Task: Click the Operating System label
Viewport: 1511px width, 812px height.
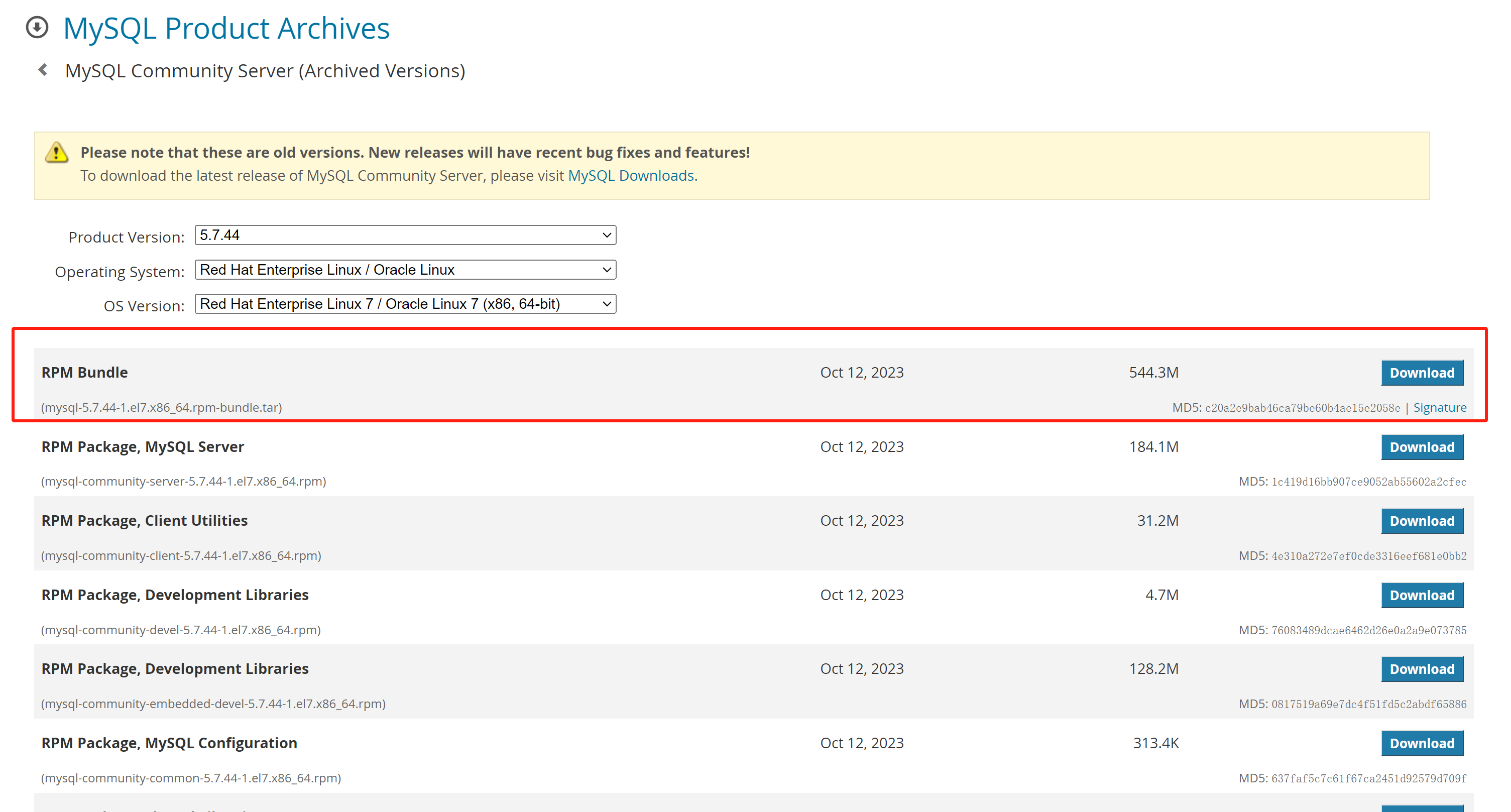Action: click(x=120, y=272)
